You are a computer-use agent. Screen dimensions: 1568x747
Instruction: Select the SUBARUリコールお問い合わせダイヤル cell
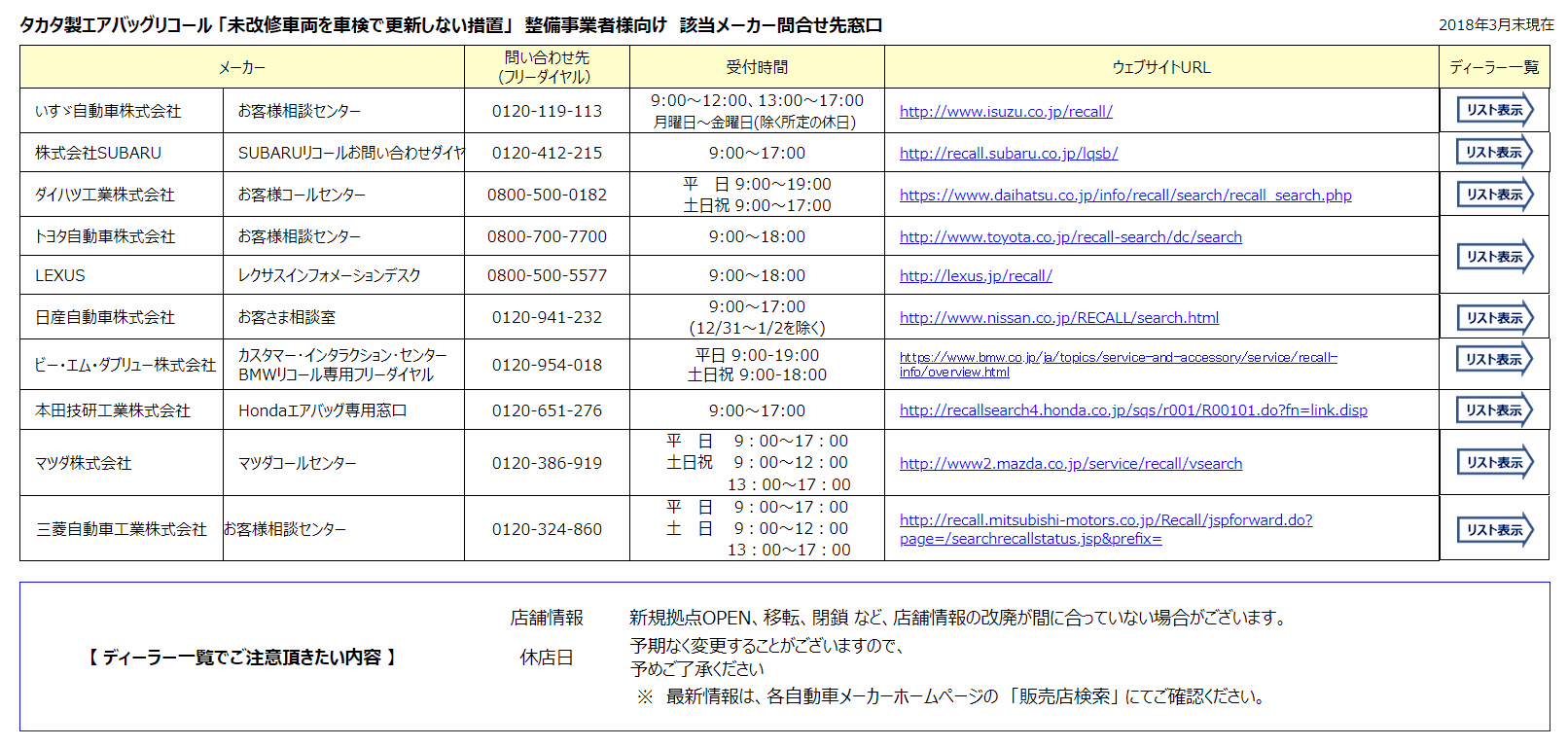point(343,153)
